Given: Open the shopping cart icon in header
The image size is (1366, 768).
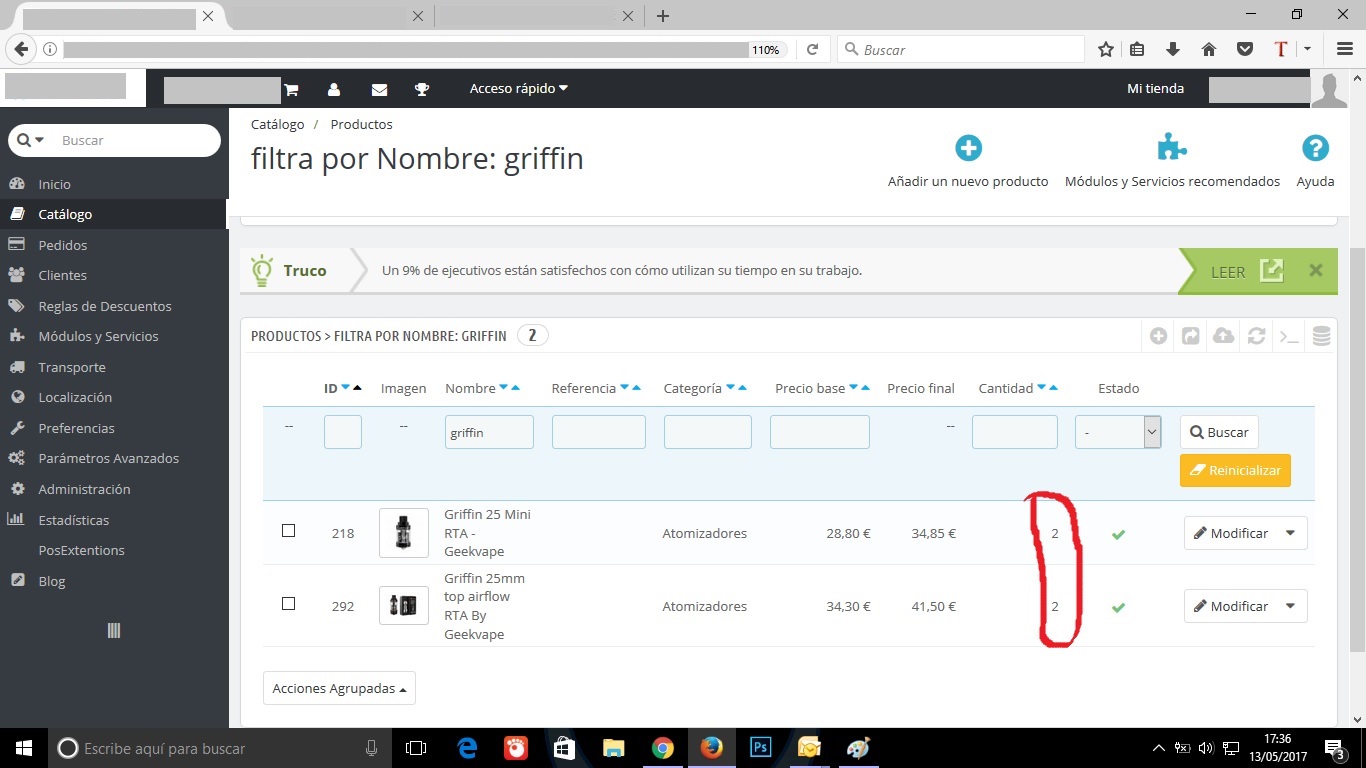Looking at the screenshot, I should point(291,89).
